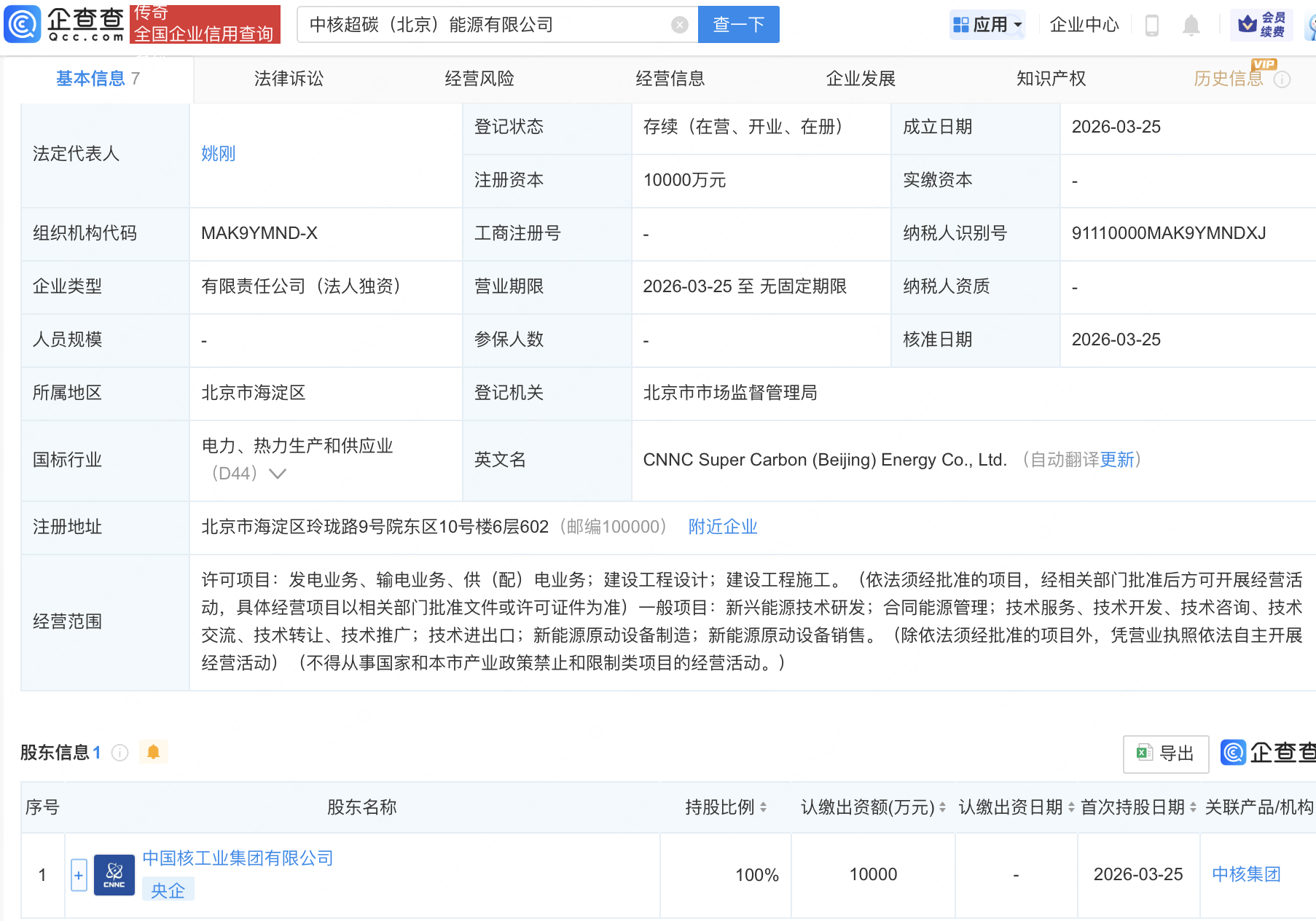
Task: Click the info icon beside 历史信息
Action: [1282, 79]
